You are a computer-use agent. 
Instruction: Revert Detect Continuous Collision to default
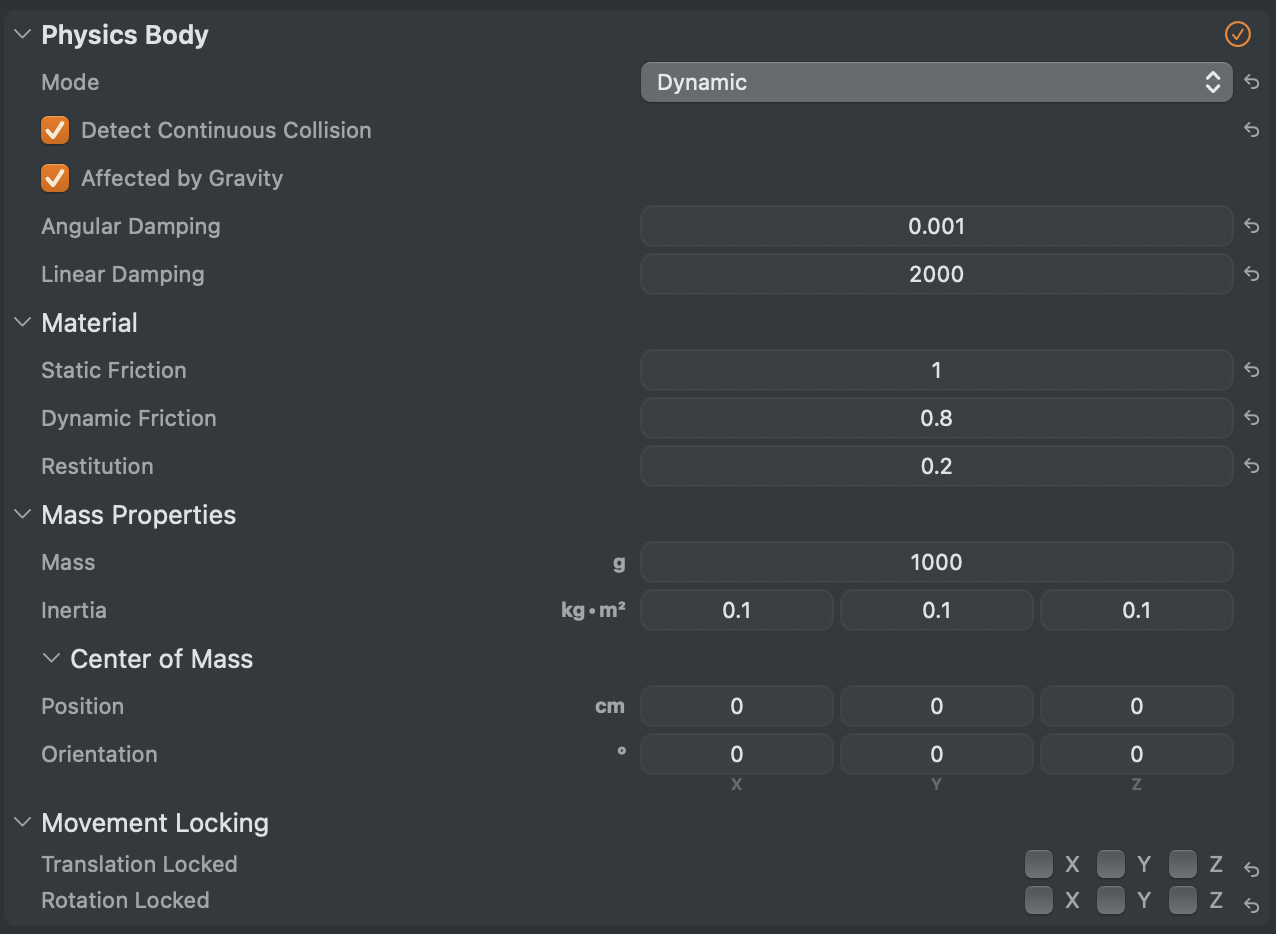coord(1251,130)
